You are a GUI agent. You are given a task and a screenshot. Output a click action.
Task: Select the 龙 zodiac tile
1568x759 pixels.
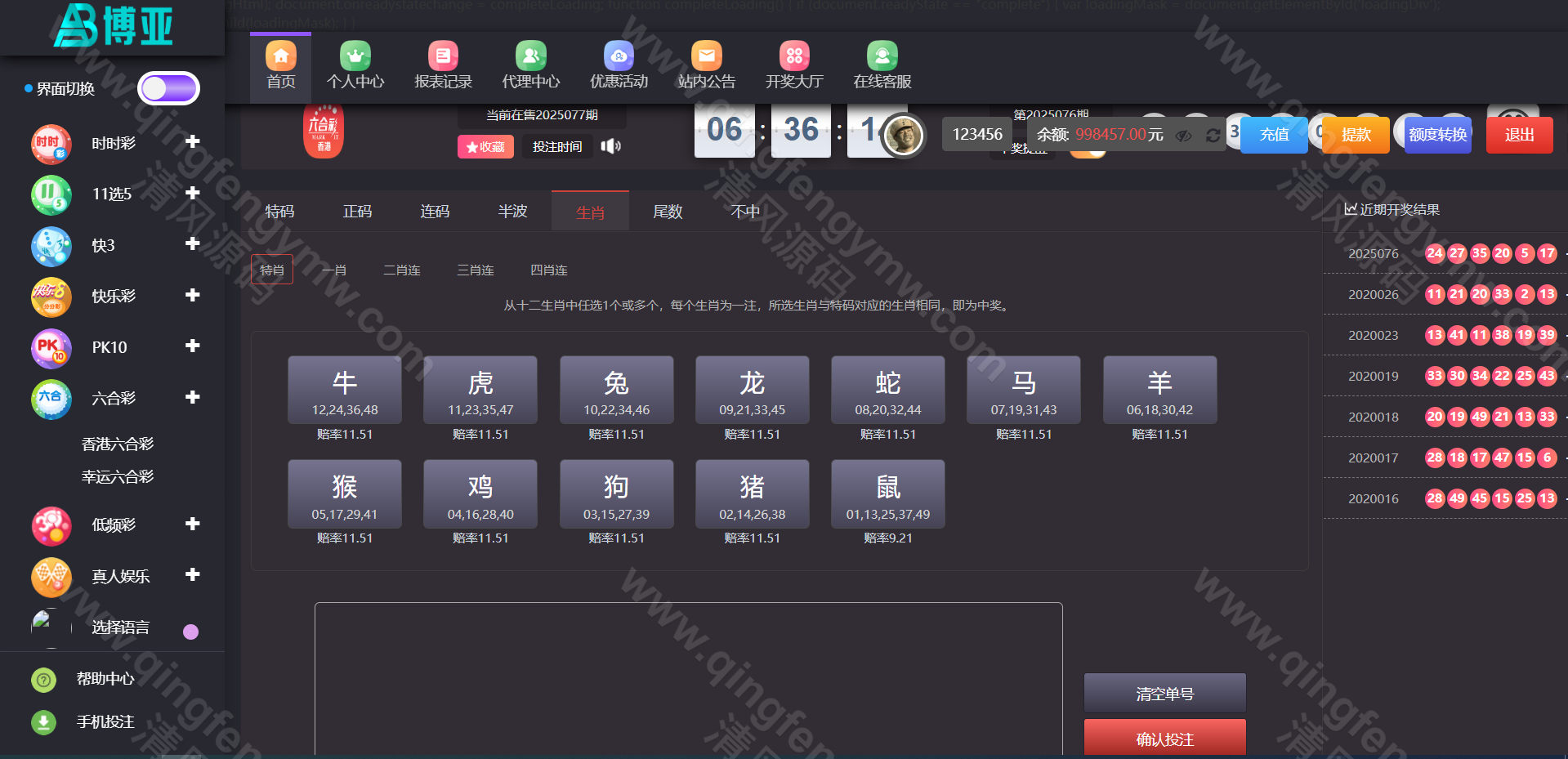click(752, 391)
